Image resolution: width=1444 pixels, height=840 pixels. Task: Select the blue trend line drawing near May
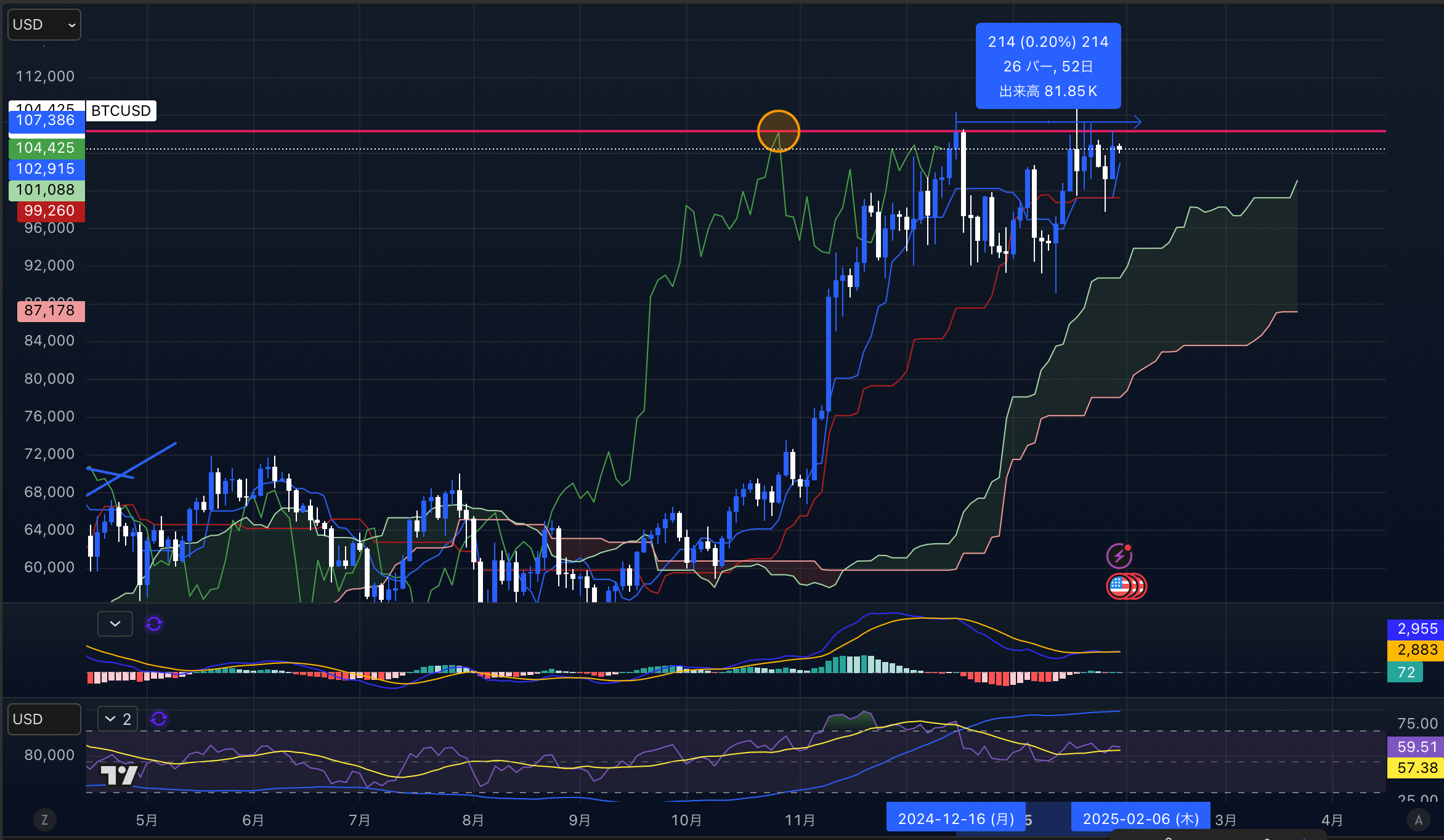tap(131, 469)
